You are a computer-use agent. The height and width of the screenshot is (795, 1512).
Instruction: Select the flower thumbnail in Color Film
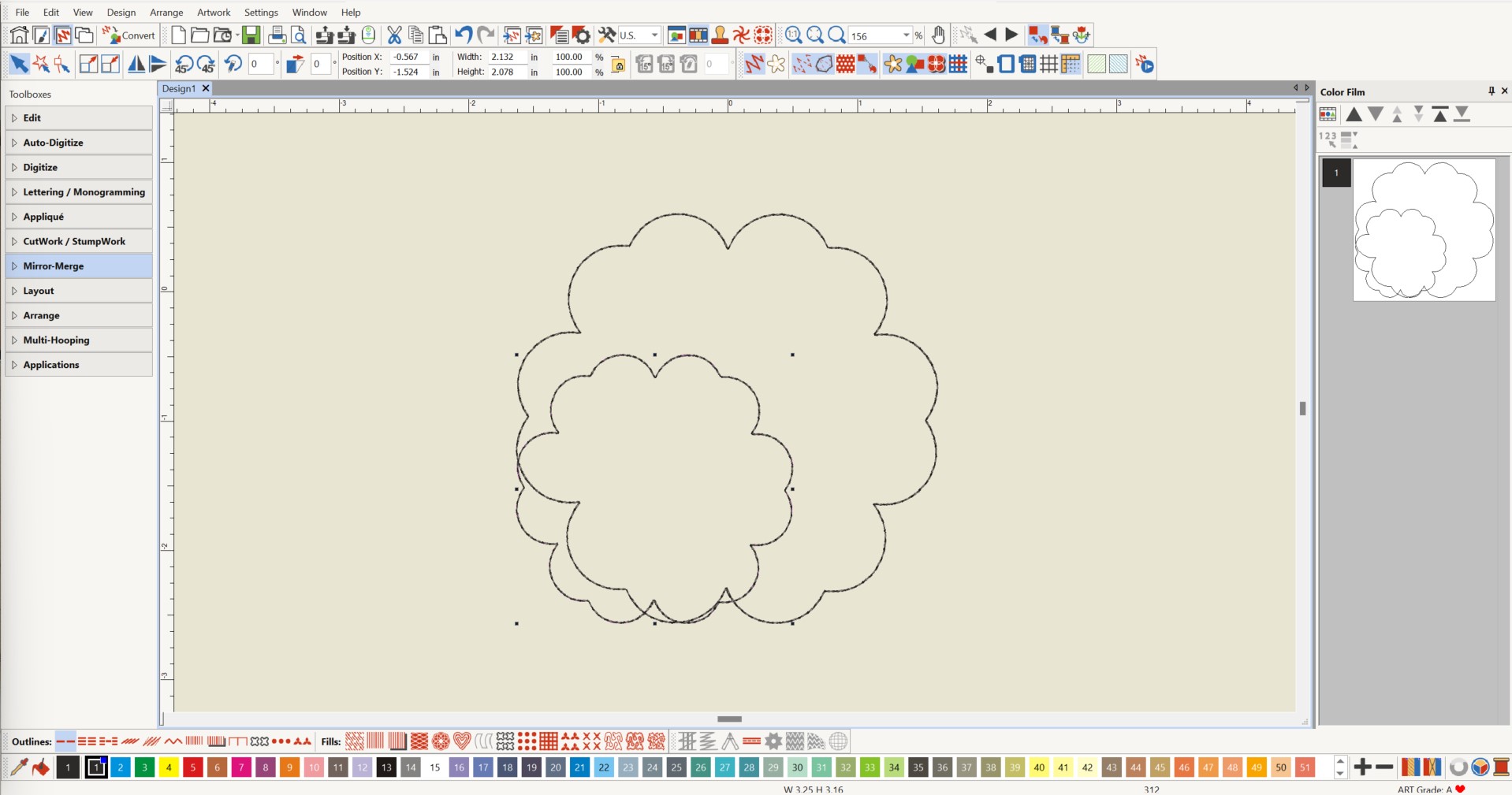coord(1424,229)
